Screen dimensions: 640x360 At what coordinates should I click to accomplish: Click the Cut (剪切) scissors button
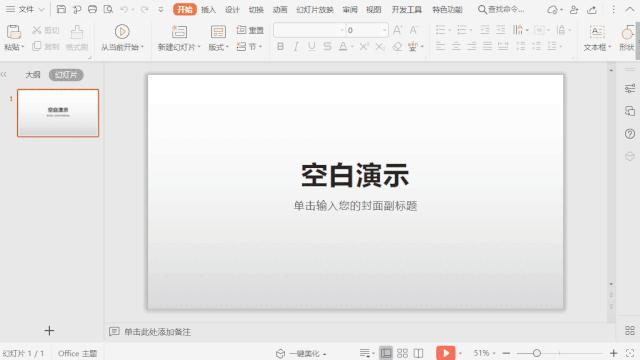[x=46, y=30]
